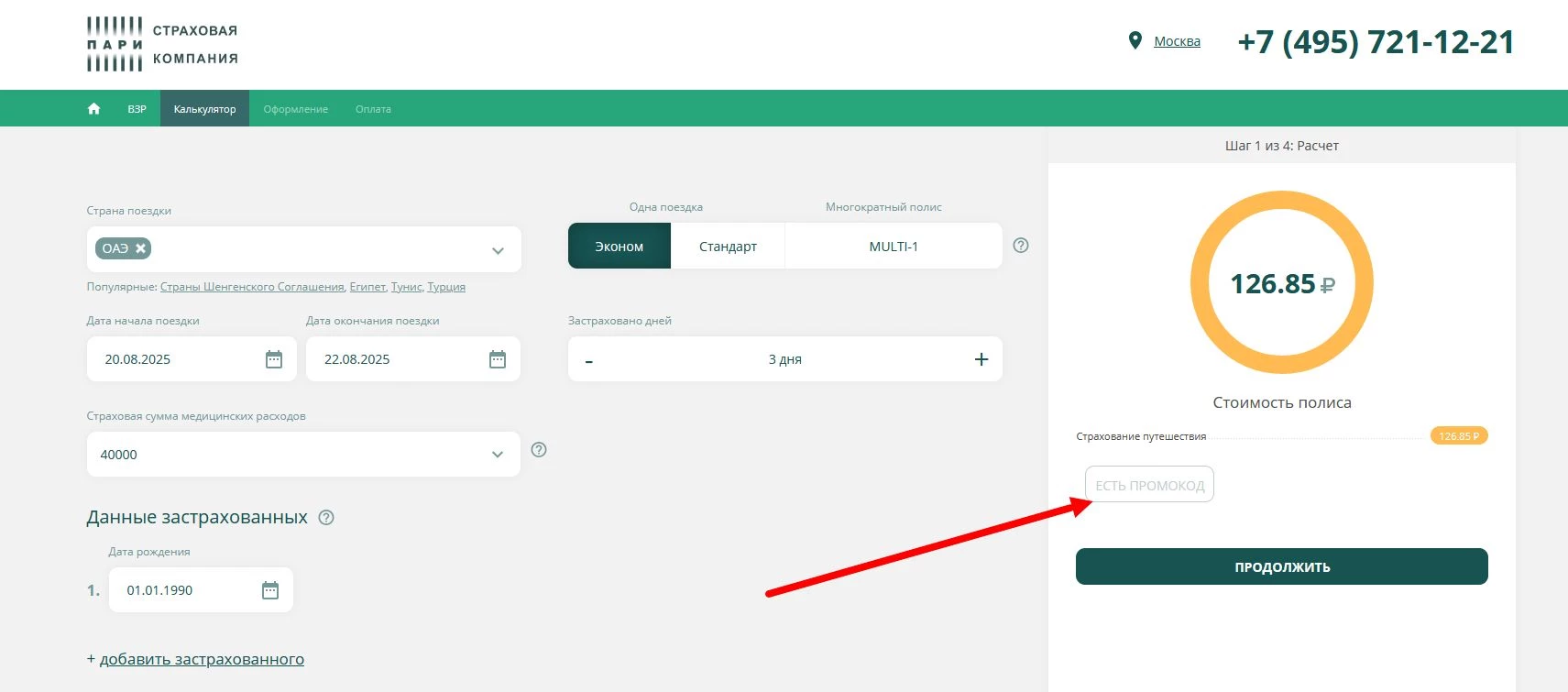Image resolution: width=1568 pixels, height=692 pixels.
Task: Click into the ЕСТЬ ПРОМОКОД field
Action: pyautogui.click(x=1149, y=485)
